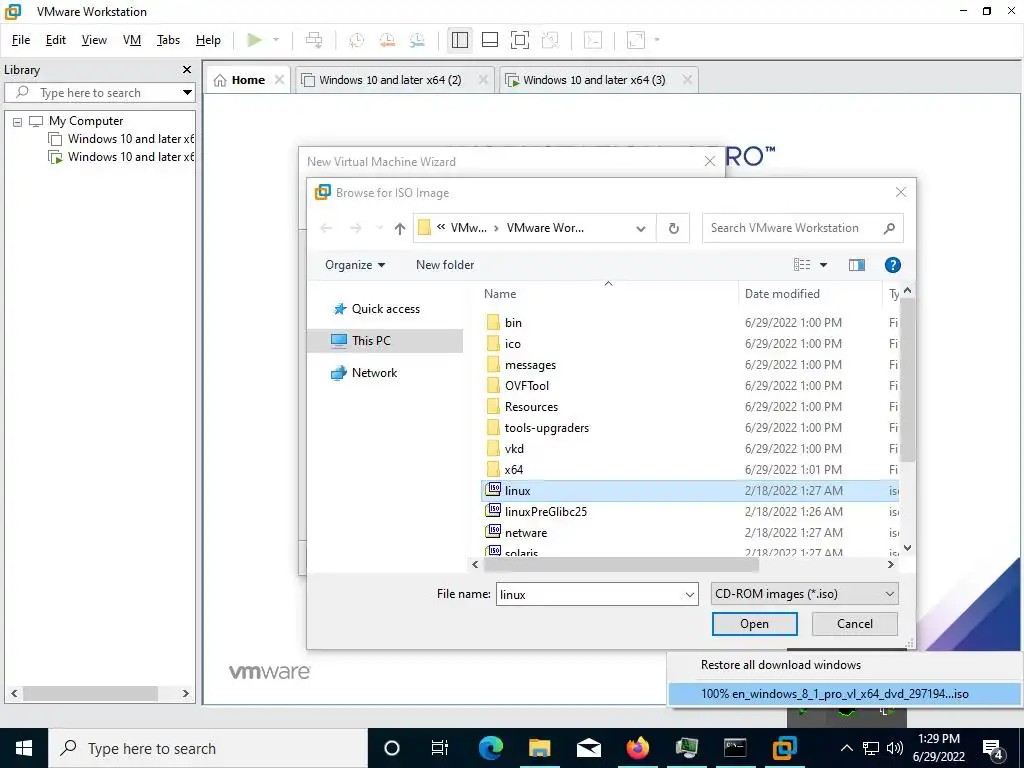Click the horizontal scrollbar in file list

620,564
